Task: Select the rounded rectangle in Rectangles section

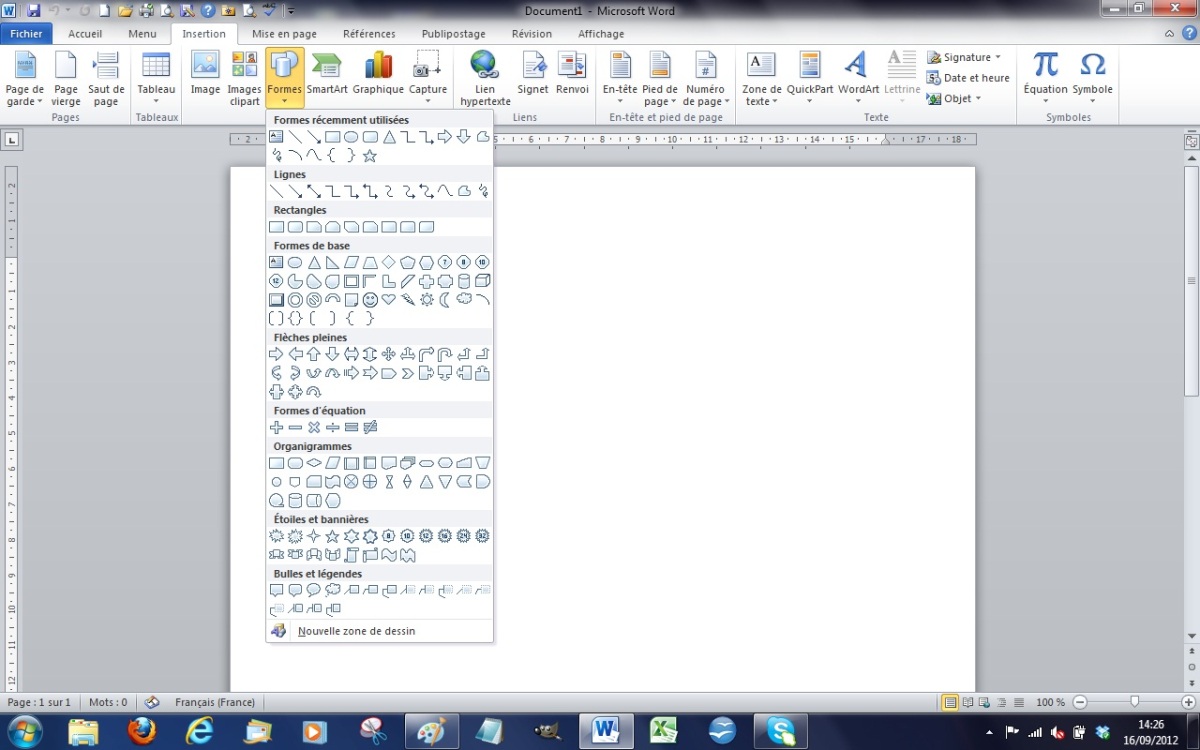Action: coord(295,227)
